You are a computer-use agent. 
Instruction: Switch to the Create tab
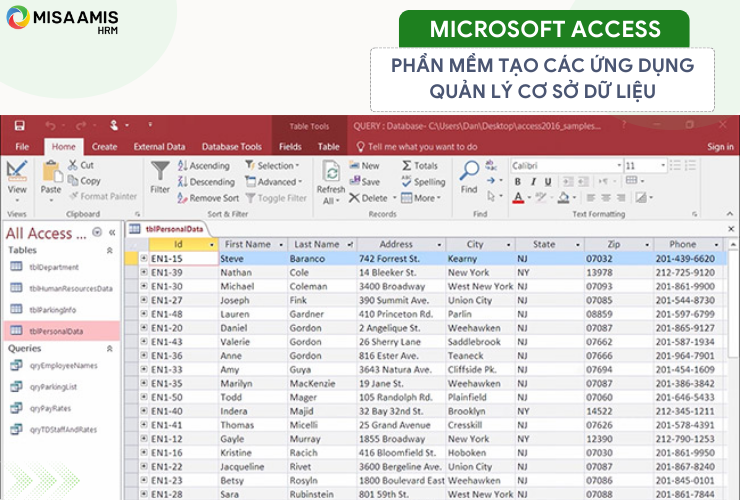tap(104, 147)
